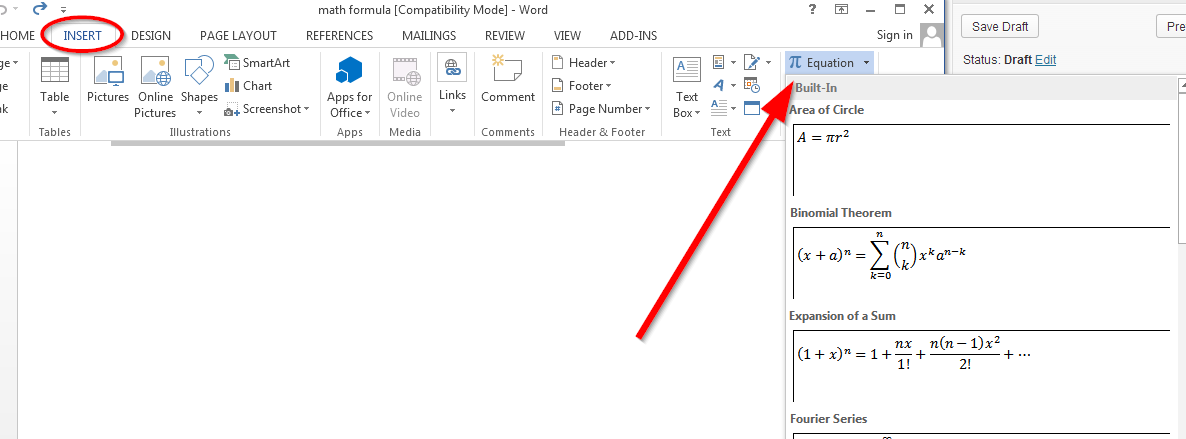The image size is (1186, 439).
Task: Expand the Equation dropdown arrow
Action: click(x=866, y=63)
